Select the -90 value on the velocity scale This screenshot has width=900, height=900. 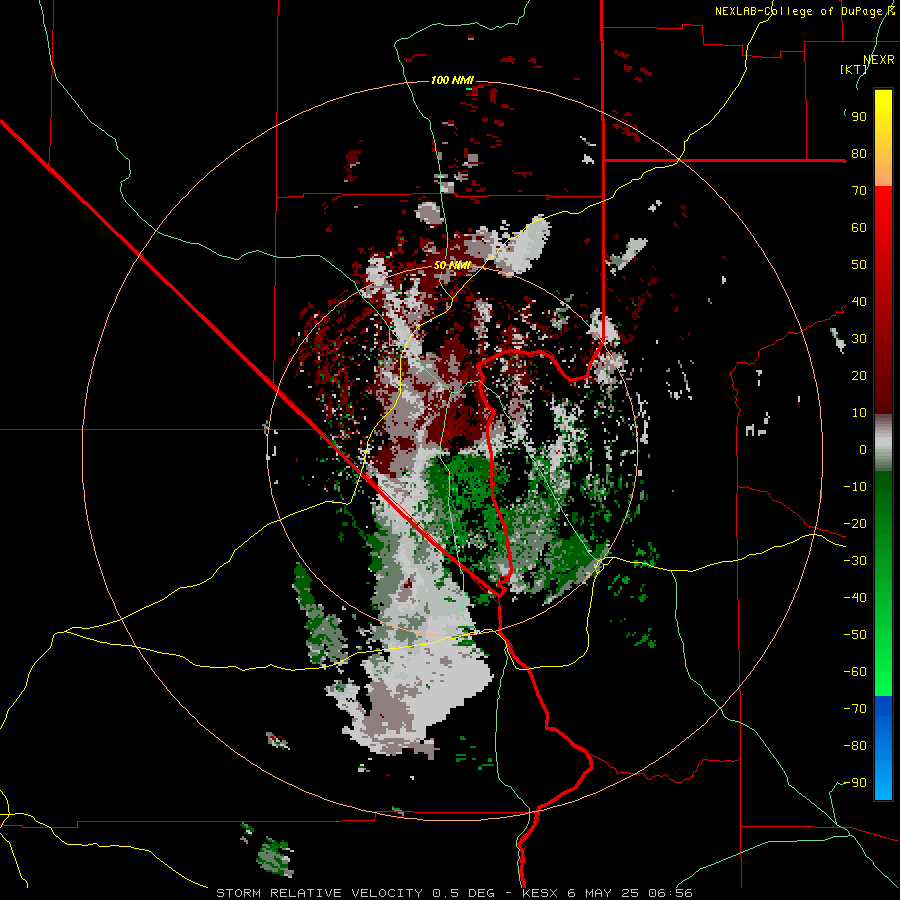click(855, 783)
